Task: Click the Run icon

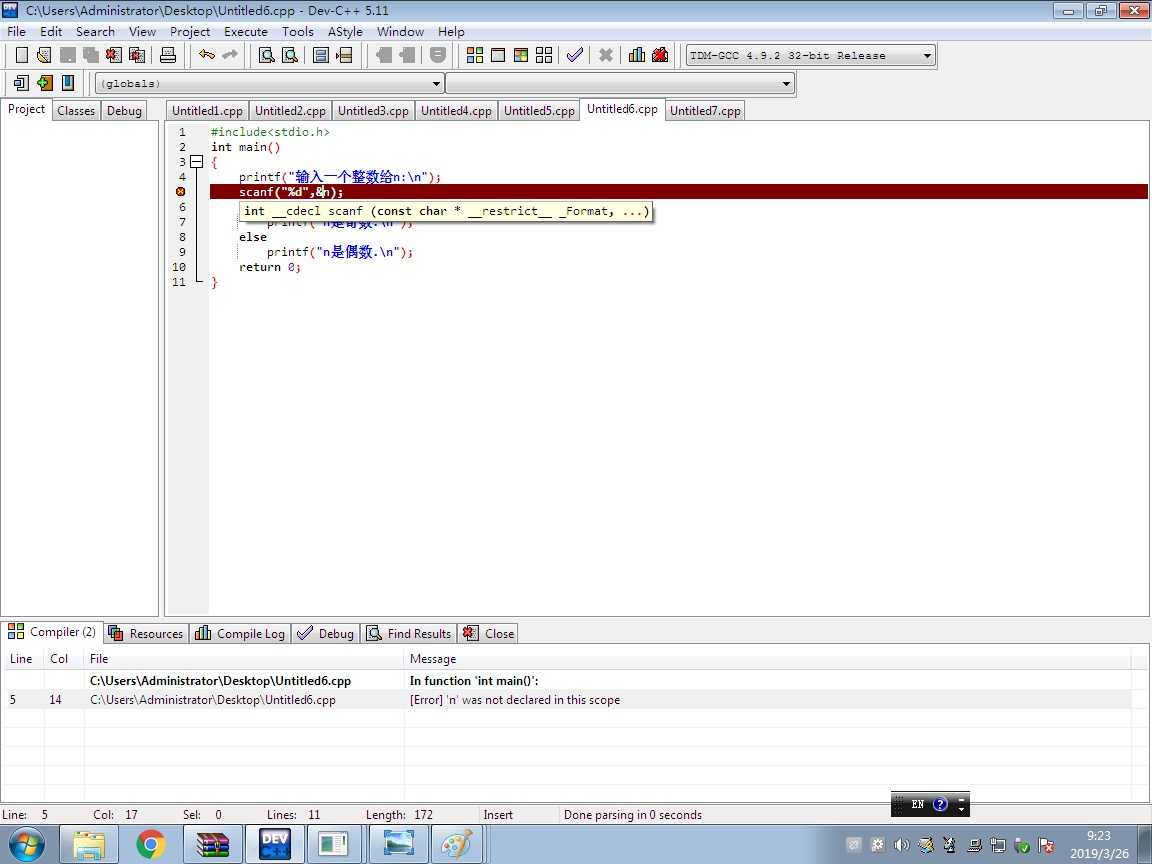Action: click(498, 55)
